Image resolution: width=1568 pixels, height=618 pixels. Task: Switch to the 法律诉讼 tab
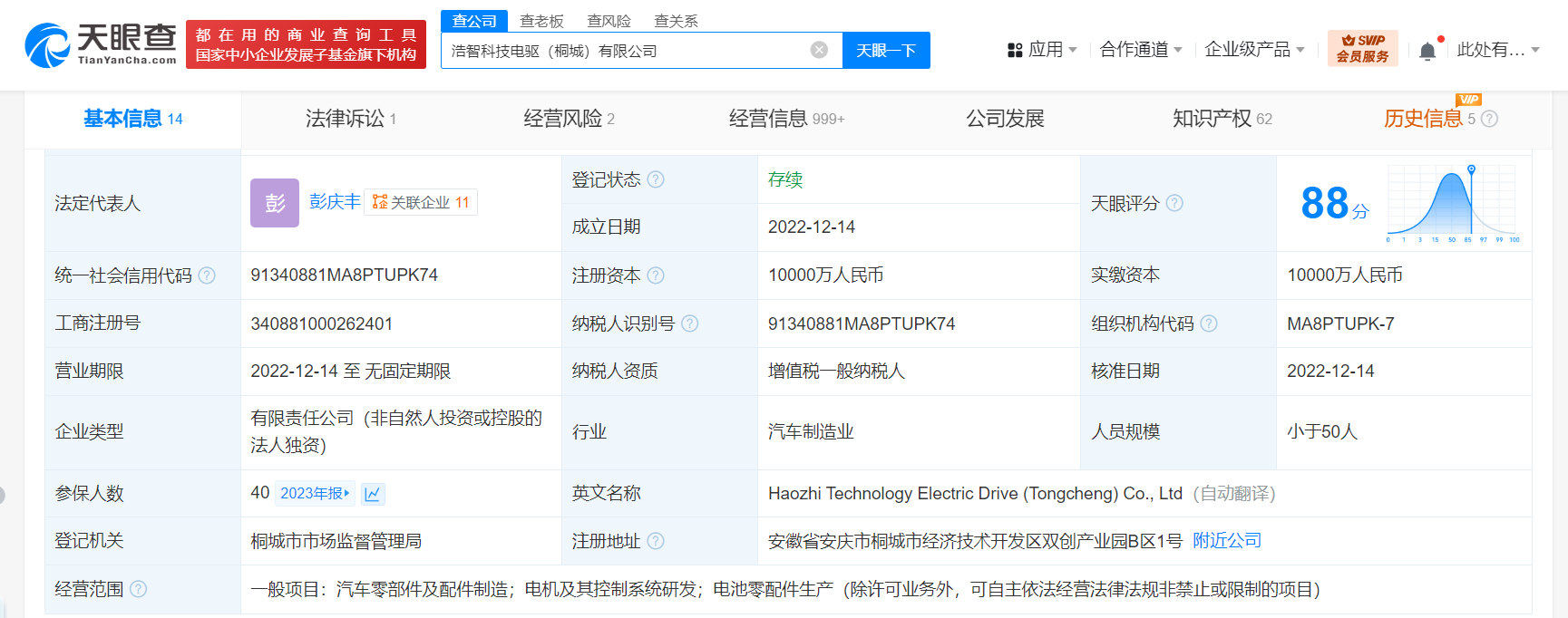coord(350,119)
